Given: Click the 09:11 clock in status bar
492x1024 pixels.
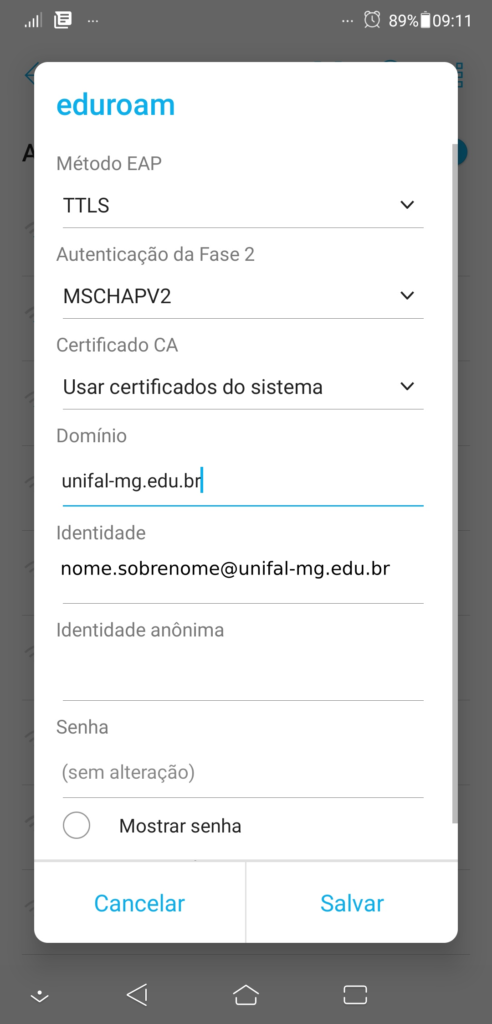Looking at the screenshot, I should click(452, 21).
